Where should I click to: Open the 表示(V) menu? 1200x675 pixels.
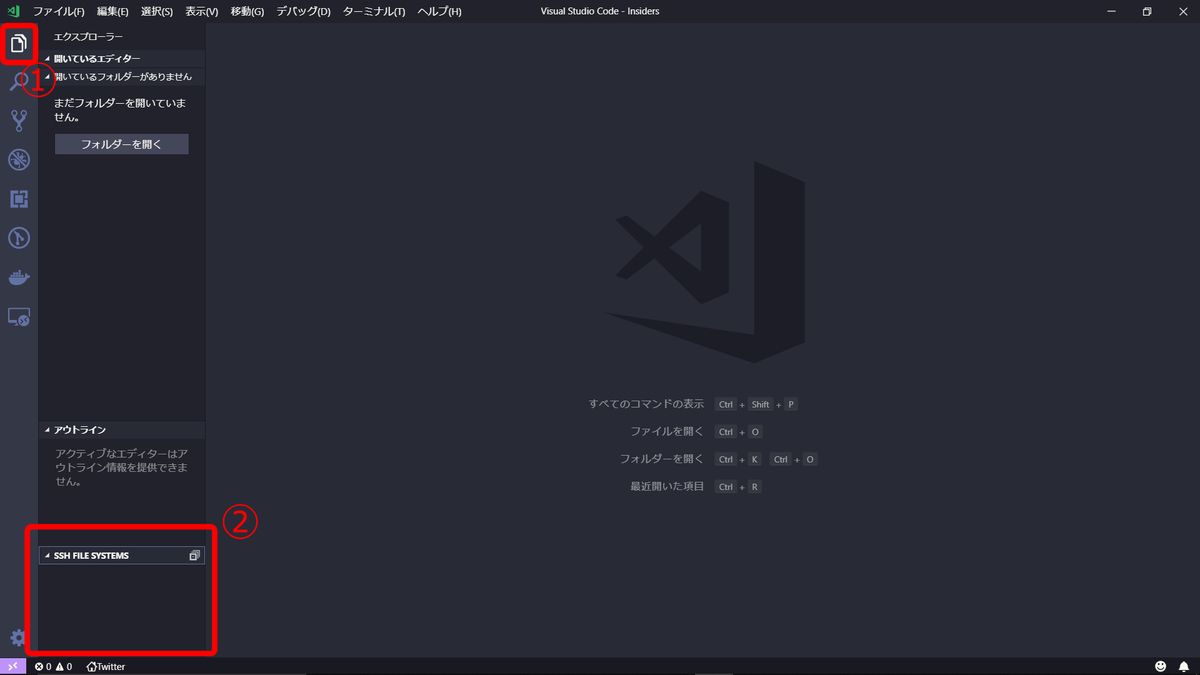(x=201, y=11)
